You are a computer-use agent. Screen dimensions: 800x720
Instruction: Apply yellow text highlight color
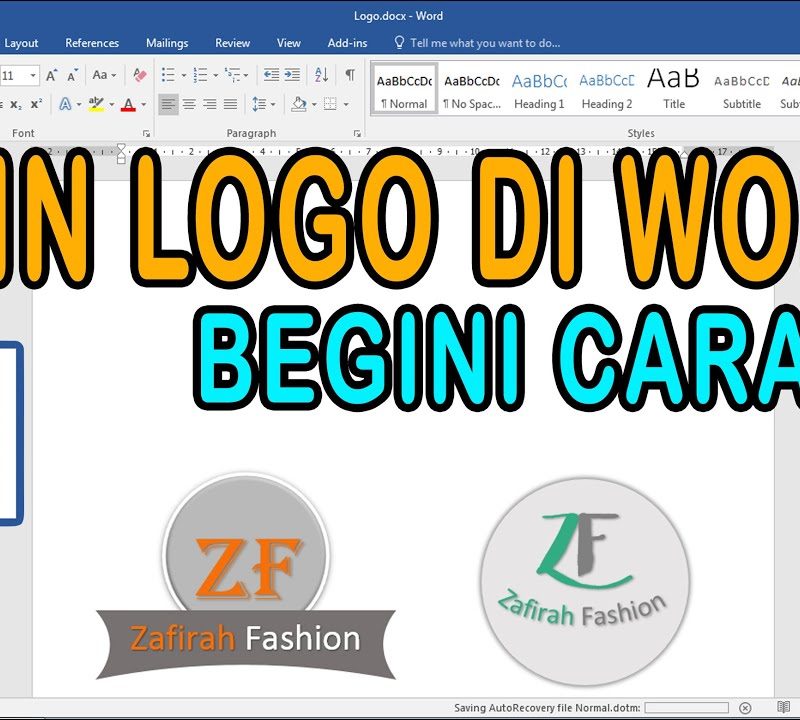(x=96, y=105)
